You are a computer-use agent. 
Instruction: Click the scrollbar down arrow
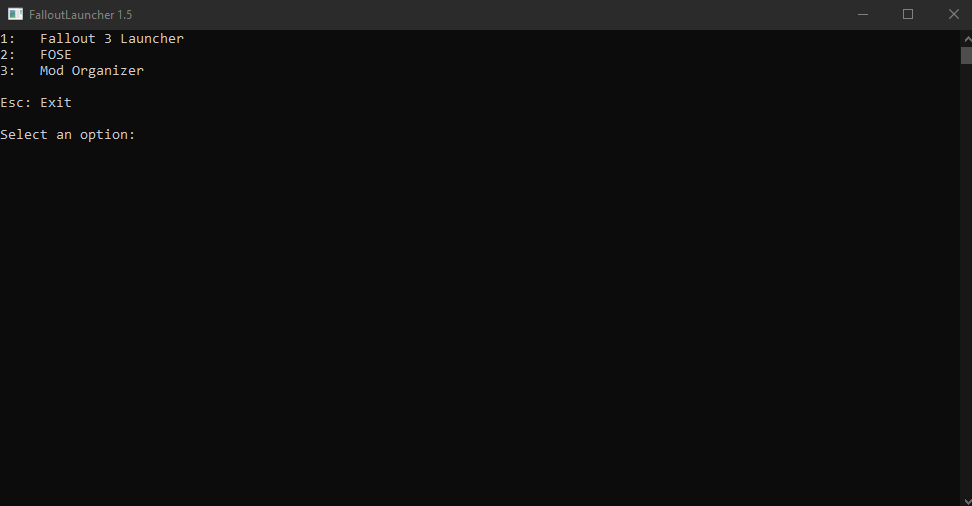click(966, 500)
